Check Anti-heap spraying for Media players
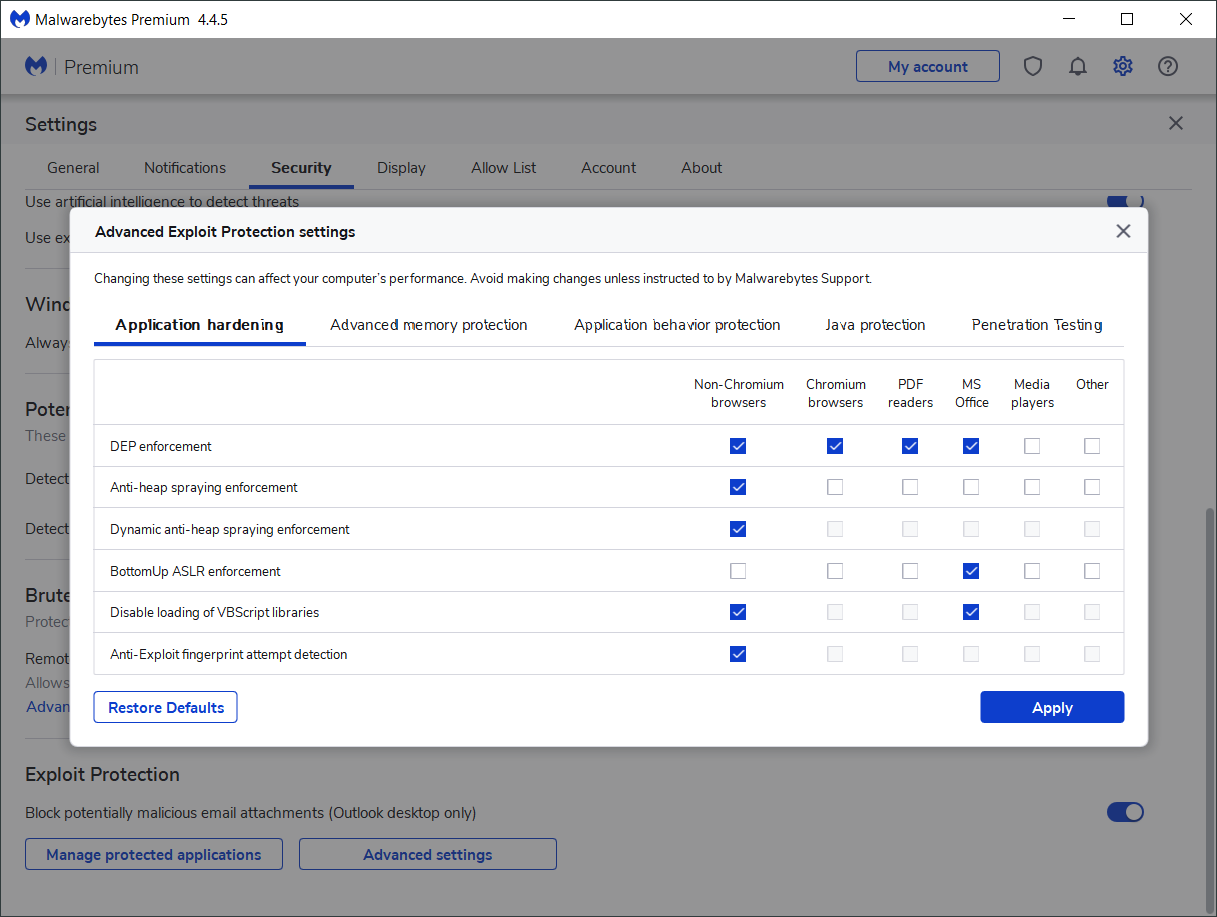 tap(1032, 487)
